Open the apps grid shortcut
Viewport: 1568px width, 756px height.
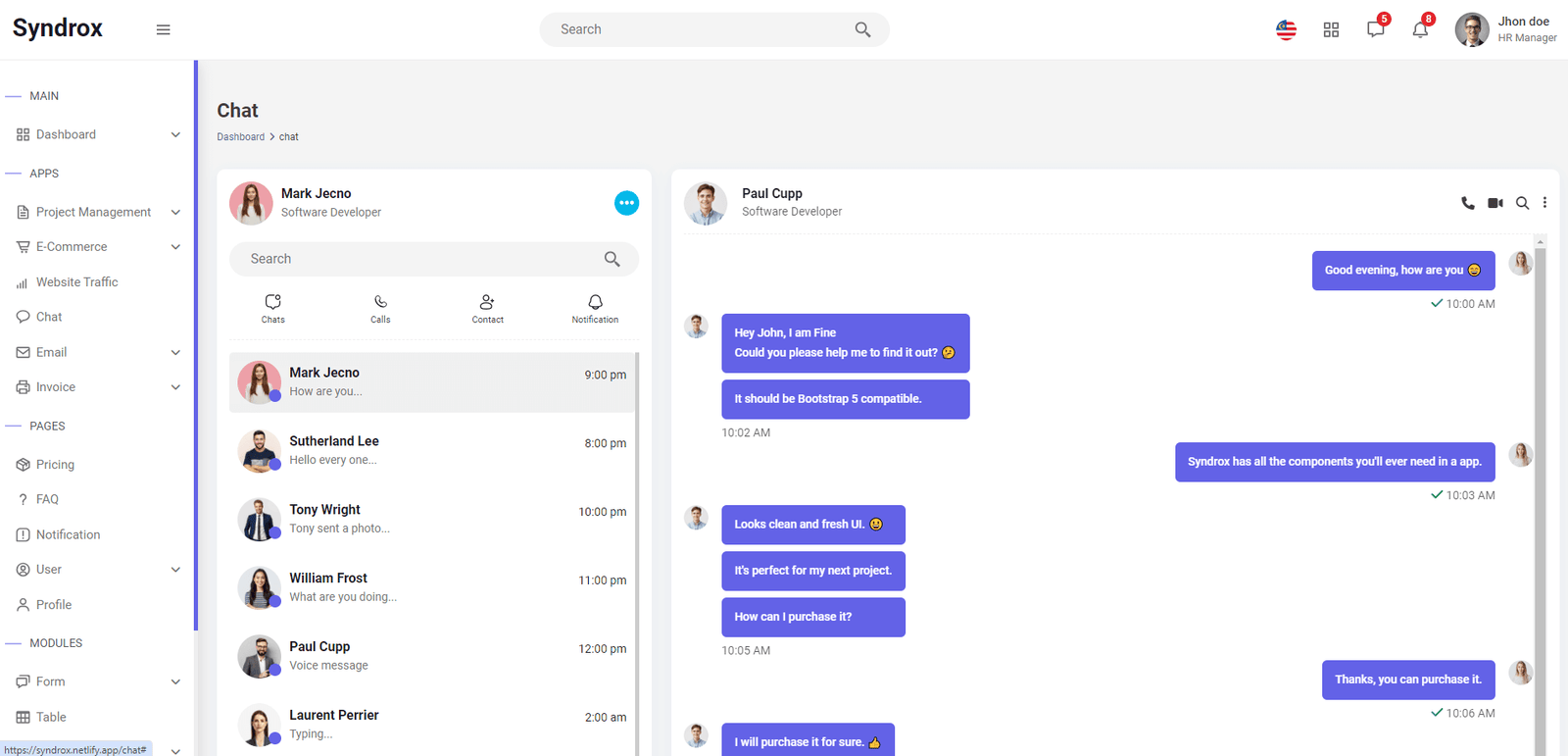1331,29
